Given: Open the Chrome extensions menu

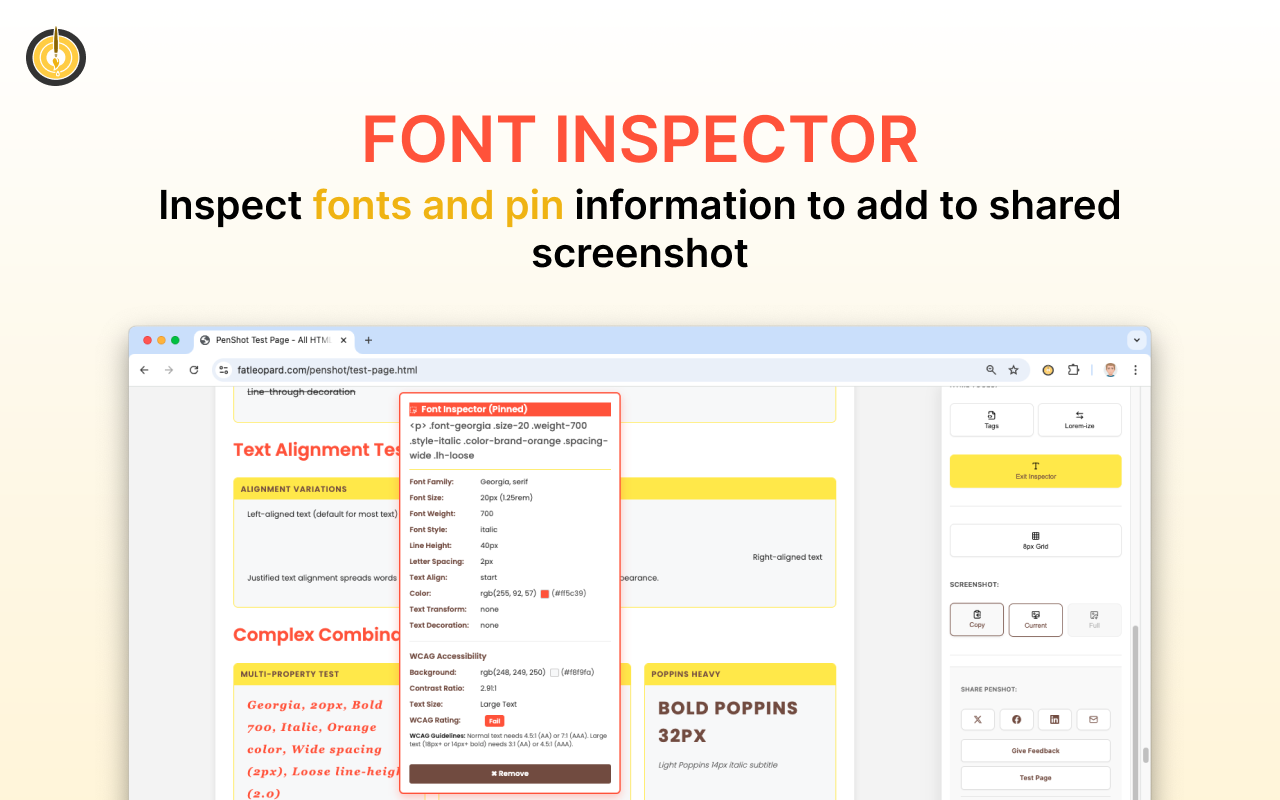Looking at the screenshot, I should [1073, 369].
